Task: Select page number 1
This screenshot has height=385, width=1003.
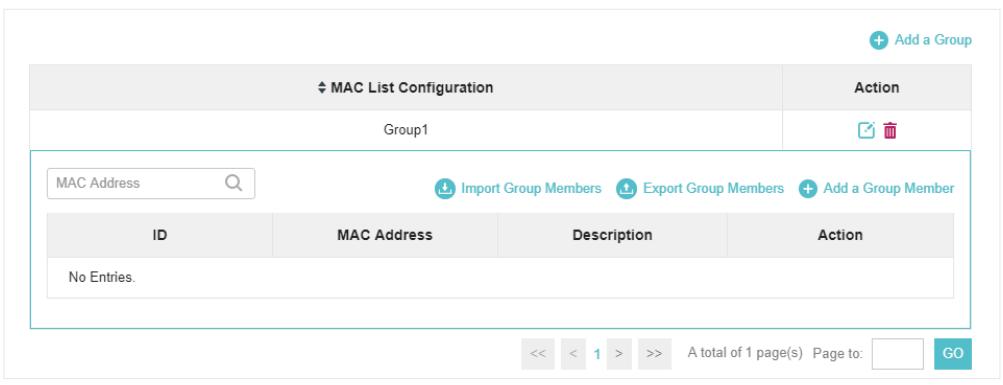Action: pos(597,354)
